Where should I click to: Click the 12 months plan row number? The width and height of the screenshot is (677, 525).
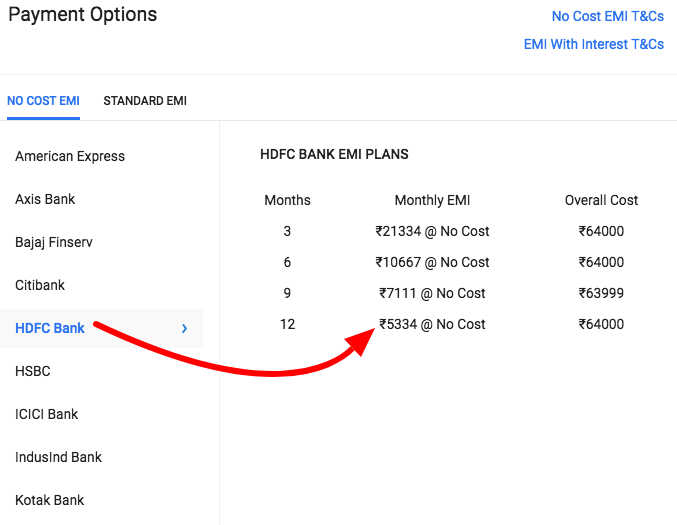(x=287, y=324)
